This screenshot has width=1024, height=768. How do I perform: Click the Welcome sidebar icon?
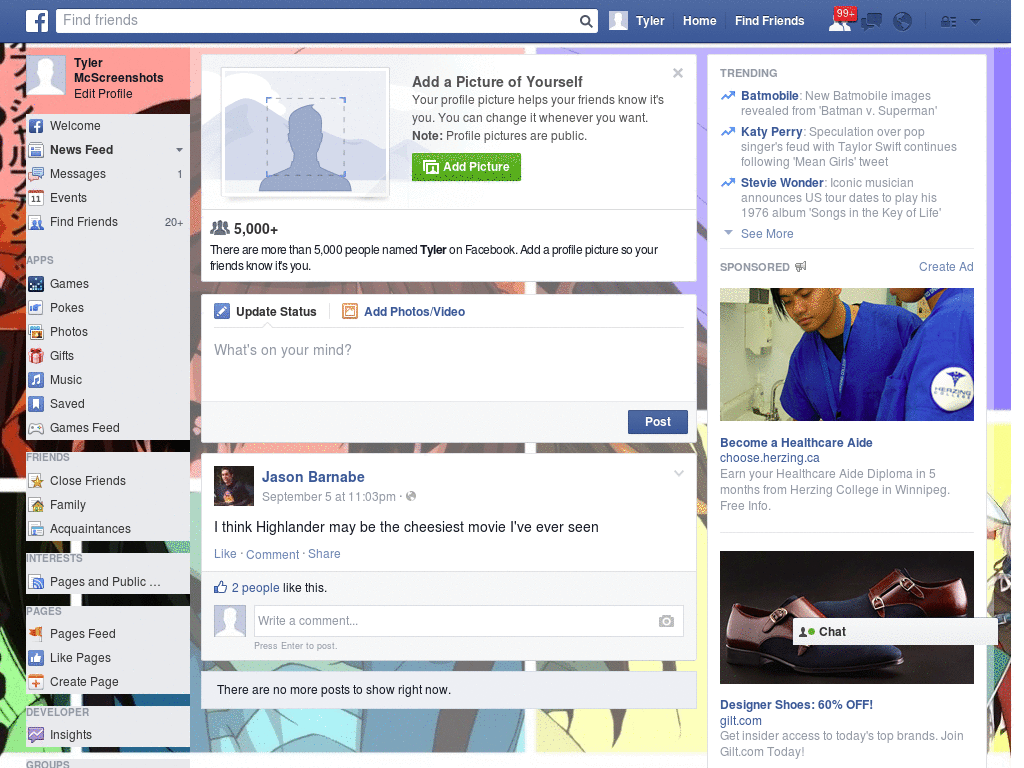[37, 126]
